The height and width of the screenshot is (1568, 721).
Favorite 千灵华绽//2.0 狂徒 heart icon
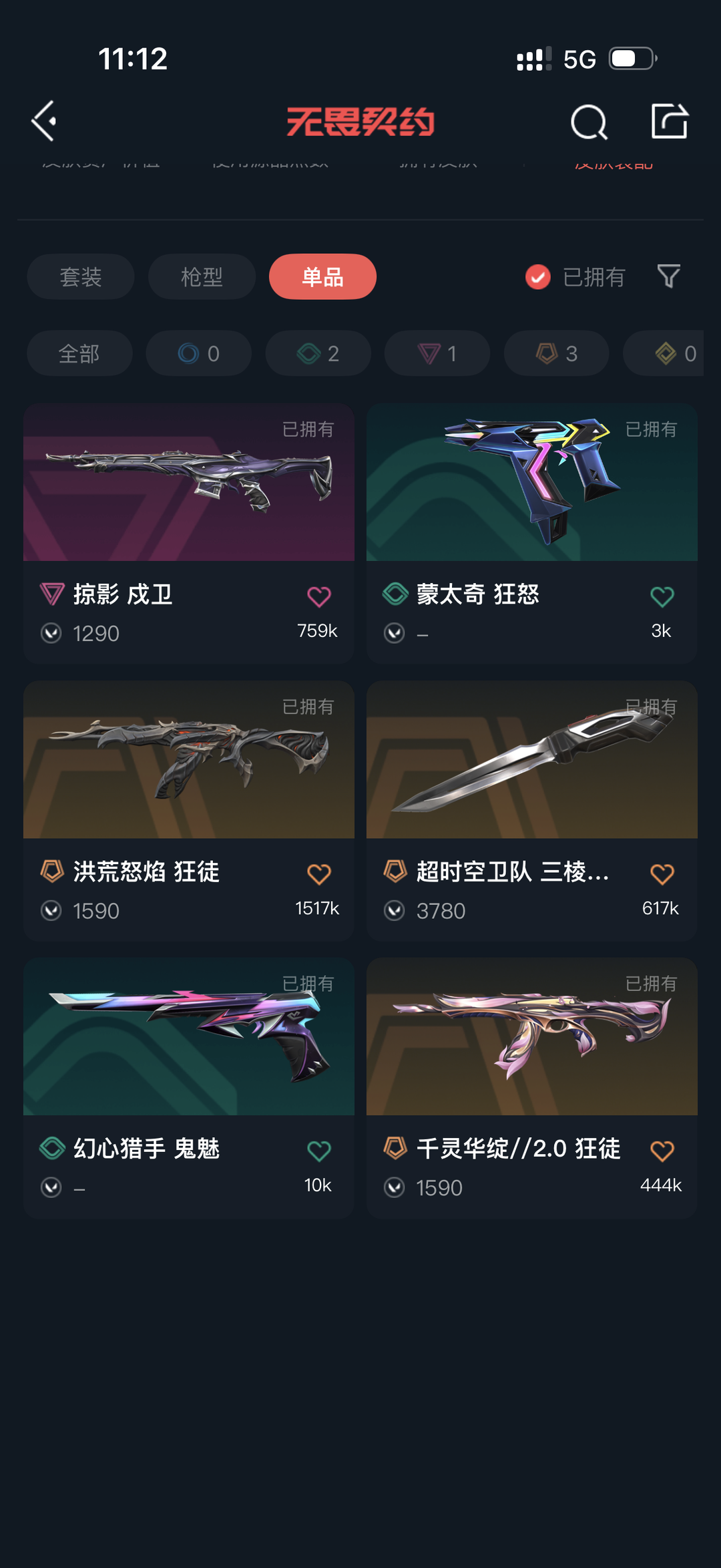tap(662, 1151)
